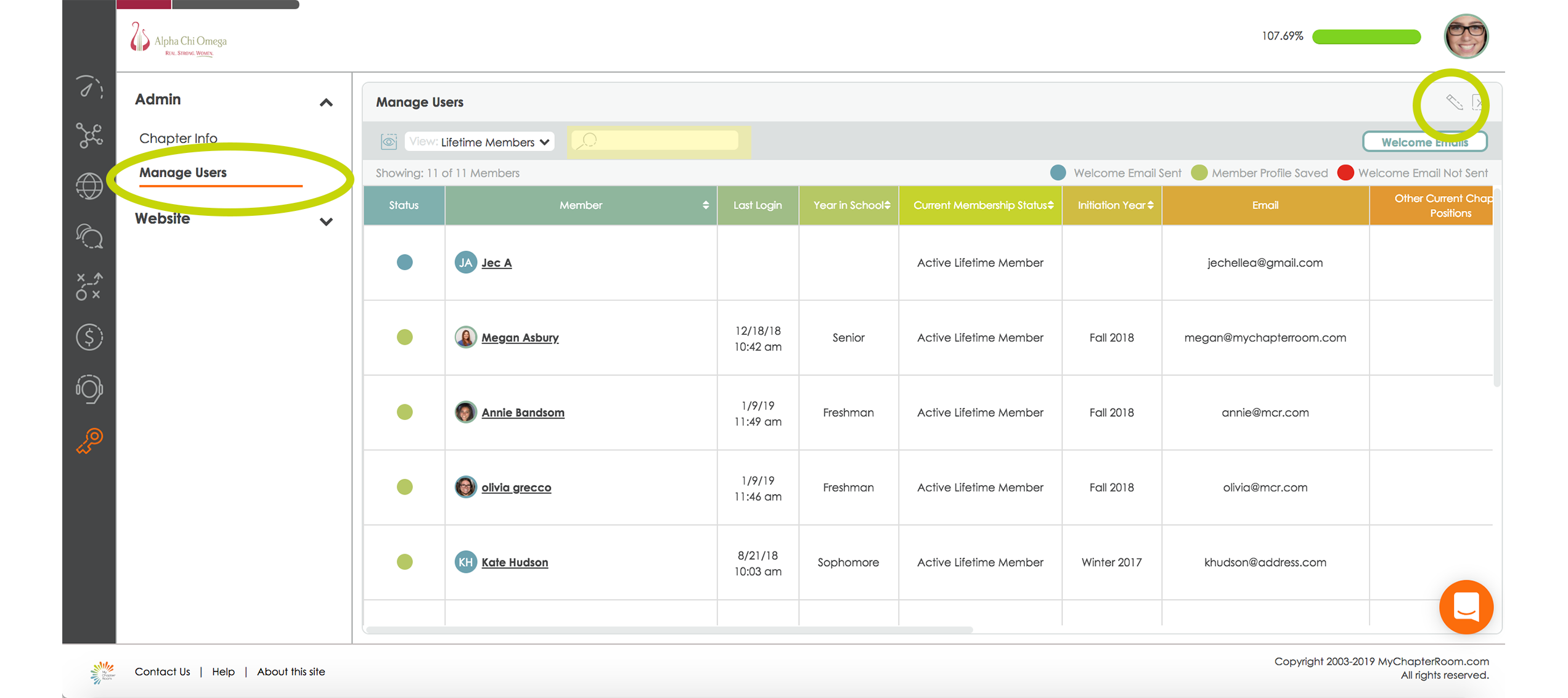
Task: Open the globe sidebar icon
Action: coord(89,186)
